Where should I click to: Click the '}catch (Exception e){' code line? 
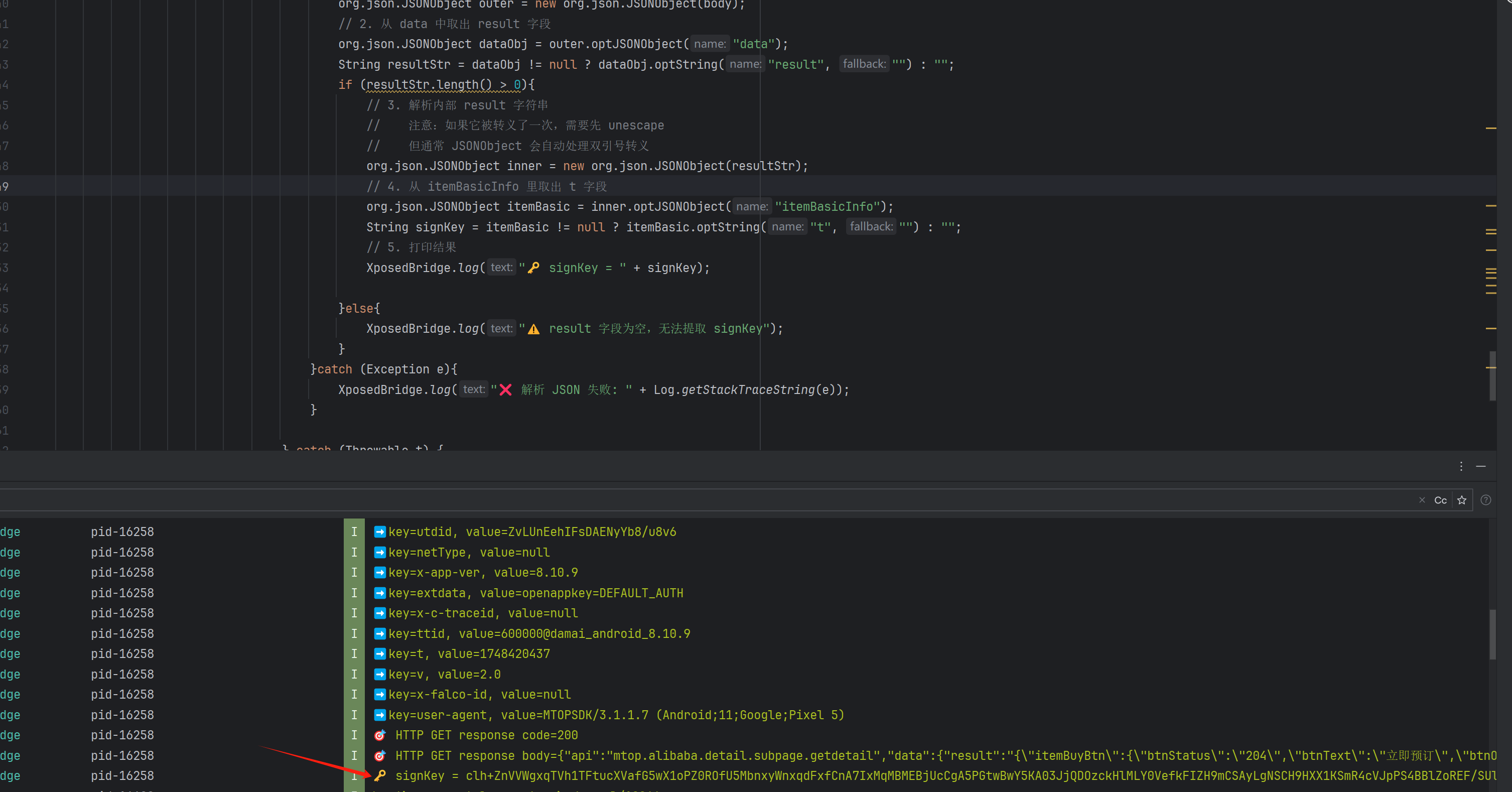click(x=384, y=369)
